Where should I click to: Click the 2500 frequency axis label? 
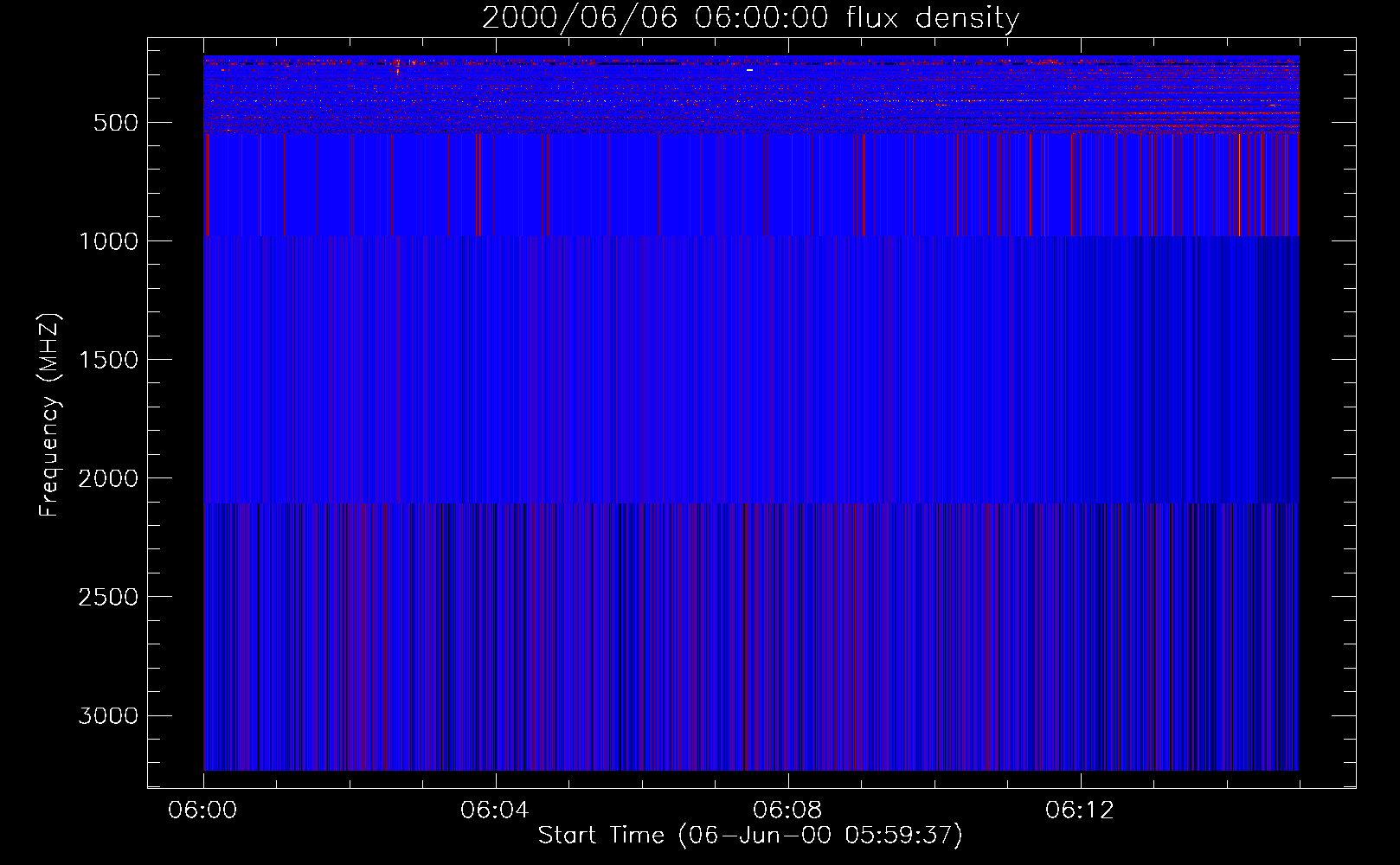tap(108, 597)
